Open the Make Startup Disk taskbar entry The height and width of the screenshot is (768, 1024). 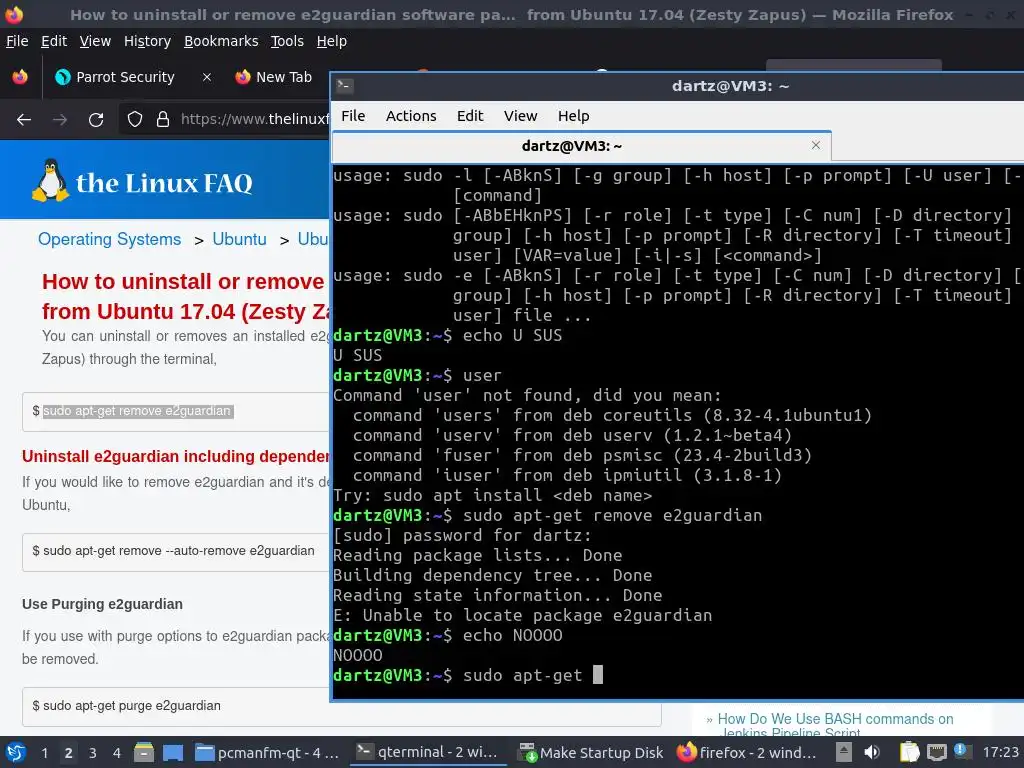point(591,752)
